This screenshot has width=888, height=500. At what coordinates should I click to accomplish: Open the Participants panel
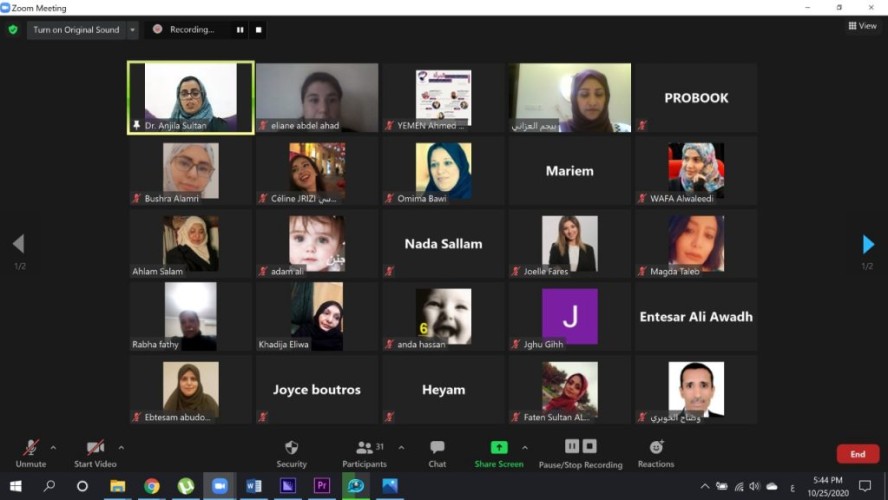[x=365, y=452]
